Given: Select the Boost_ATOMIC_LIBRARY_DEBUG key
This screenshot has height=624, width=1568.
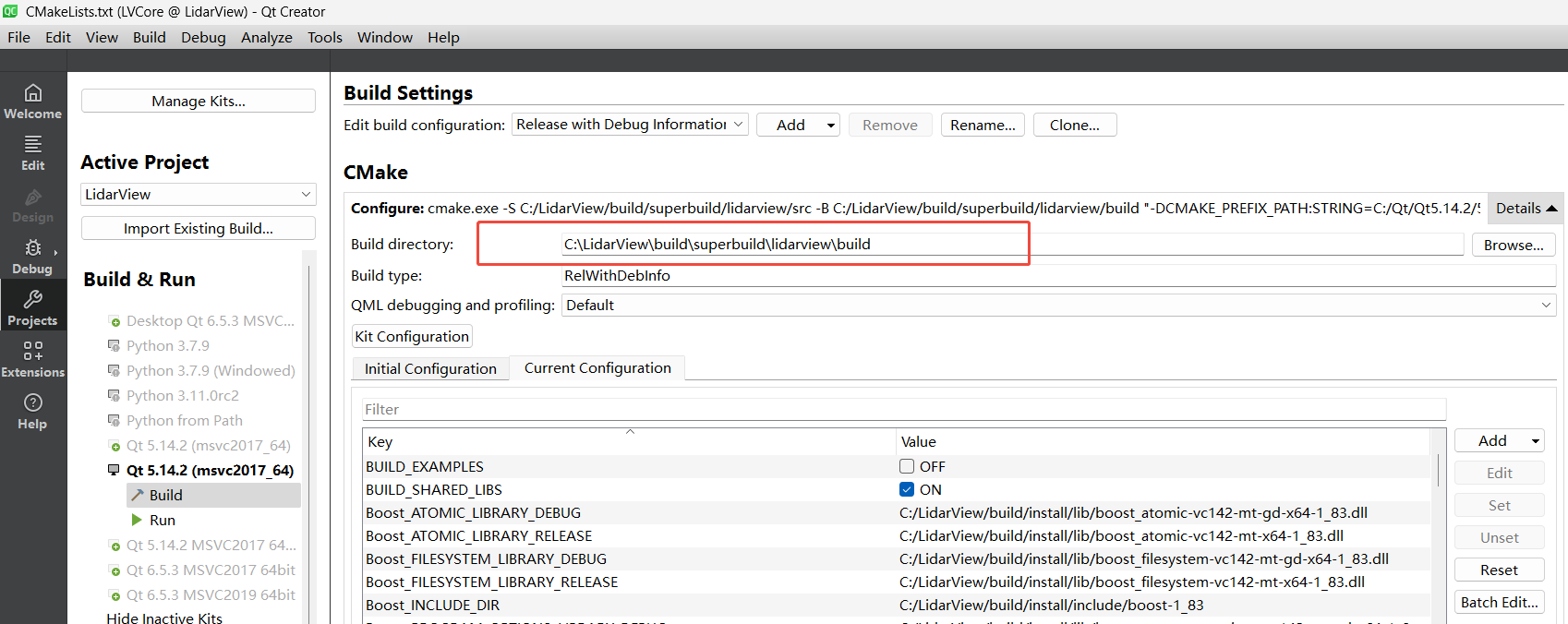Looking at the screenshot, I should pos(473,512).
